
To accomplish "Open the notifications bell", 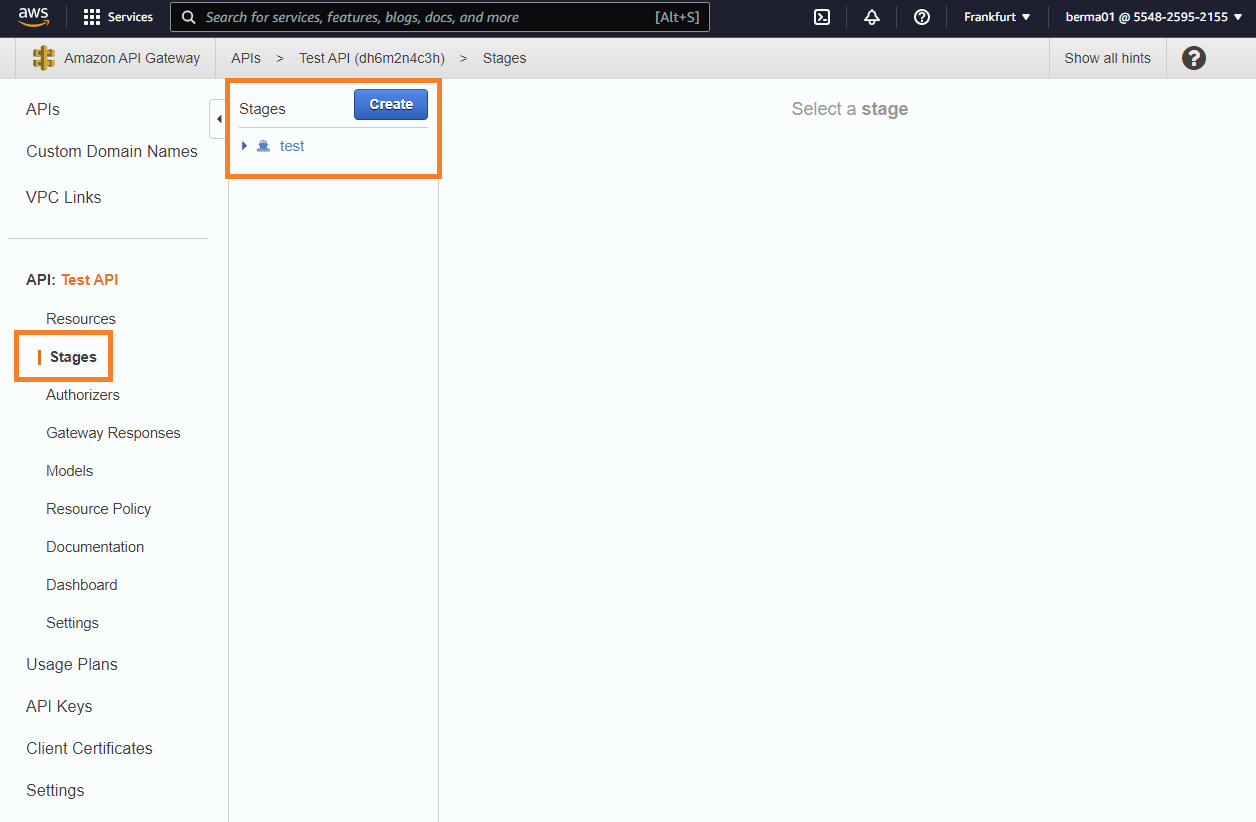I will (x=871, y=17).
